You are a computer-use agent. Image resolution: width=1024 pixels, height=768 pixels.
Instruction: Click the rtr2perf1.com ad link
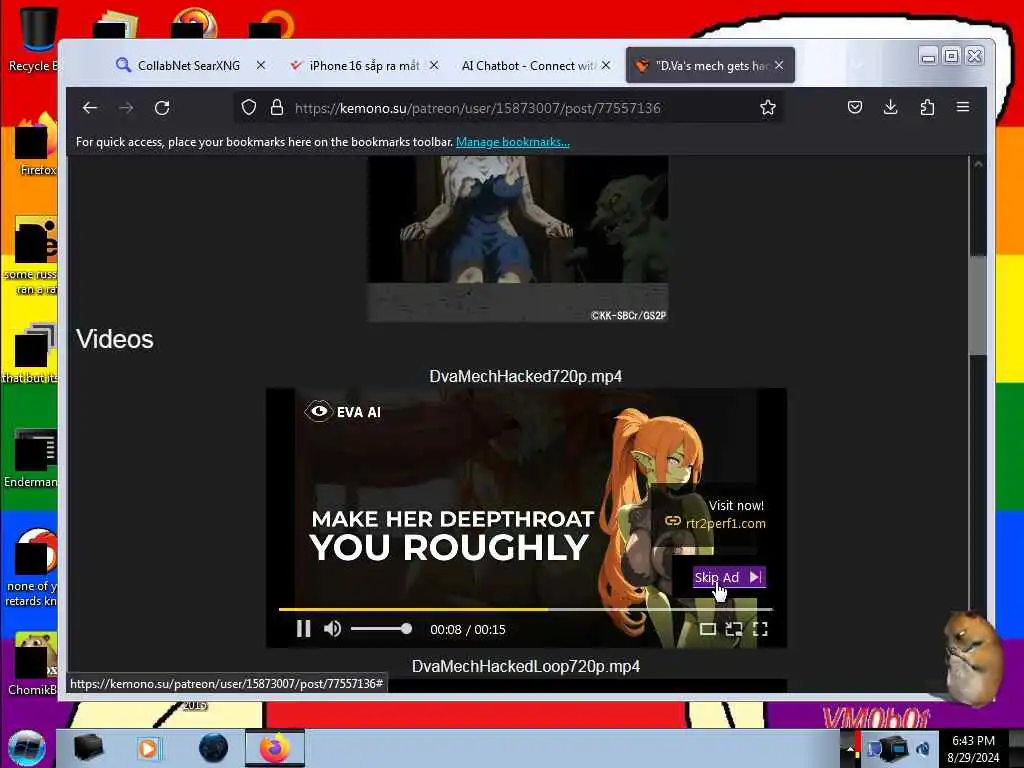(726, 523)
